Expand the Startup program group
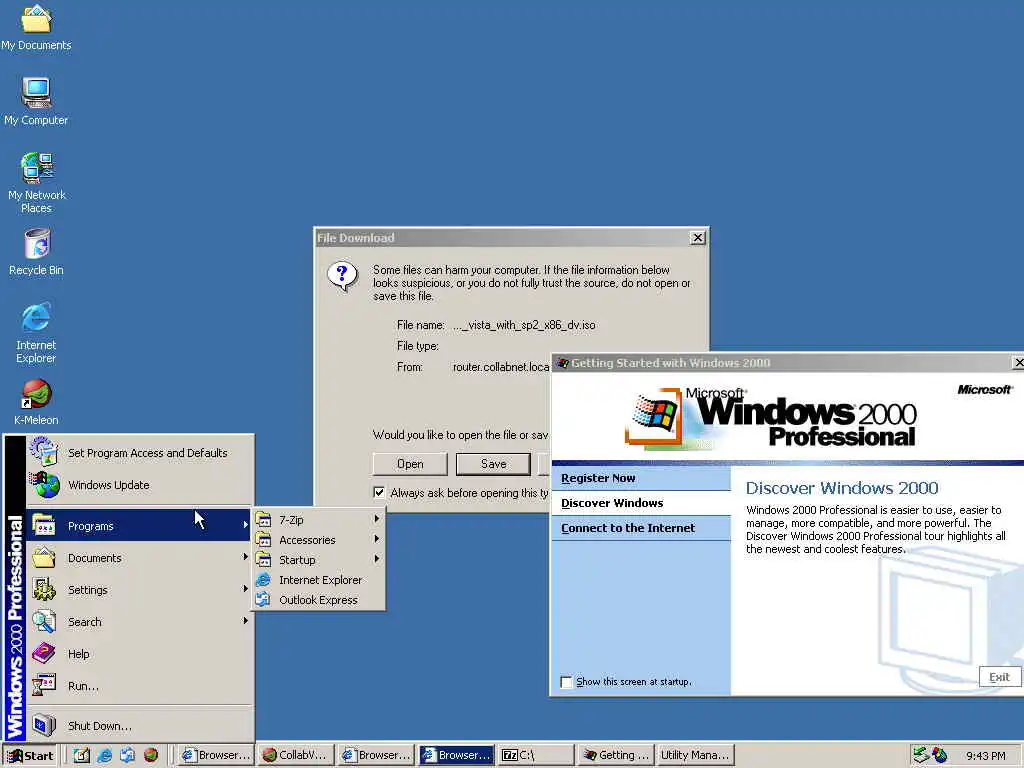The width and height of the screenshot is (1024, 768). 319,560
